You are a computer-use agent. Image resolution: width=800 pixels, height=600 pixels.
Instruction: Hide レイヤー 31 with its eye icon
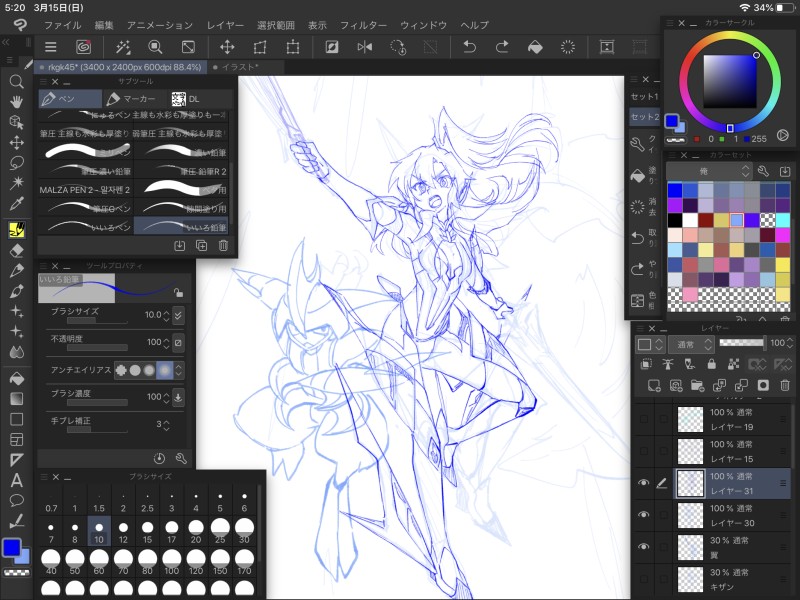pyautogui.click(x=644, y=483)
